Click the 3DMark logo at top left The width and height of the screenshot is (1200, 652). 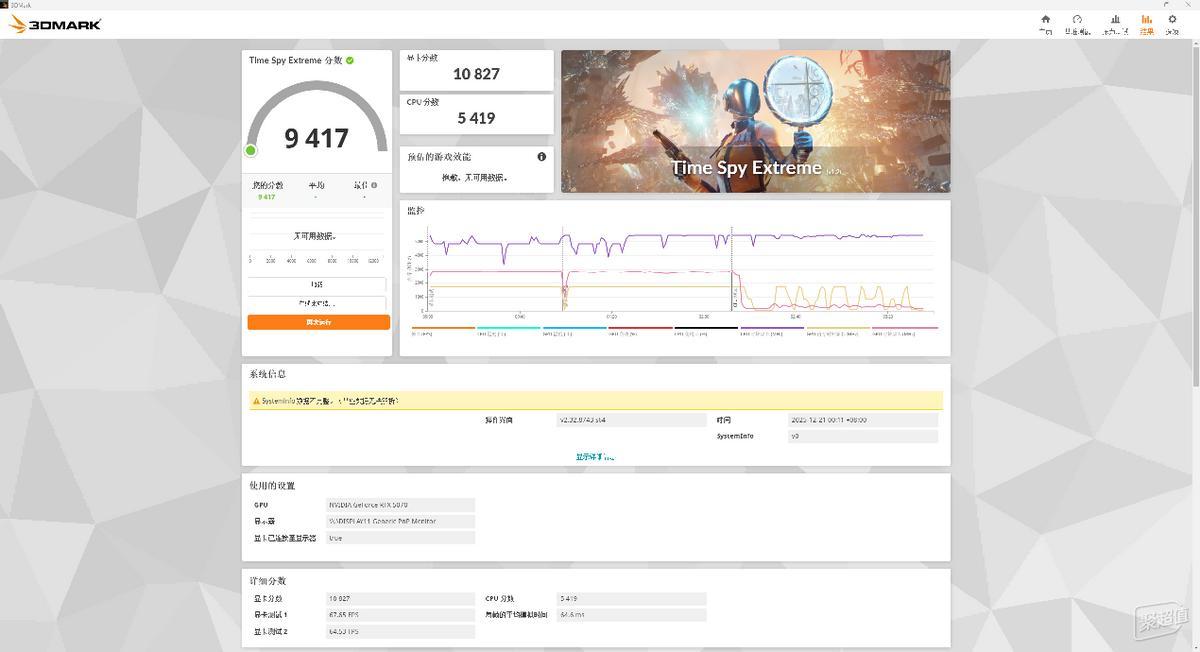[55, 23]
